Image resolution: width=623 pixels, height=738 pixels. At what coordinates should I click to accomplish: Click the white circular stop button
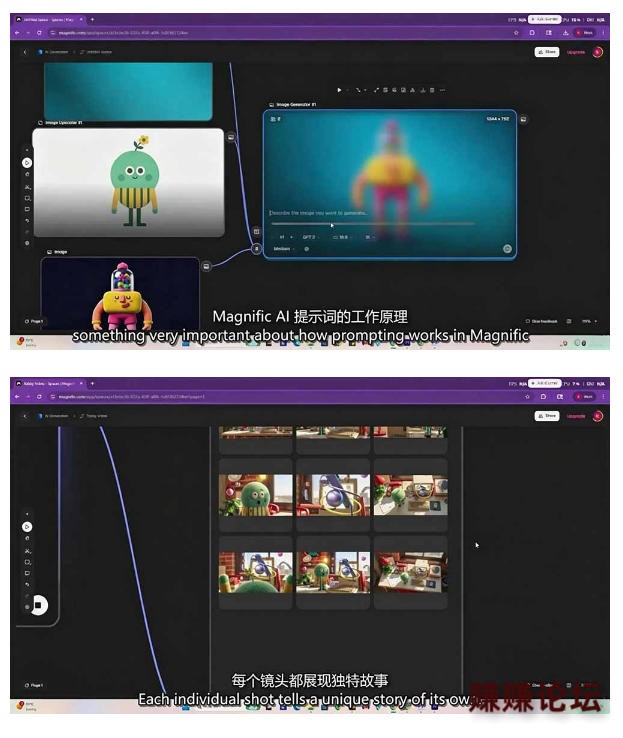tap(39, 605)
